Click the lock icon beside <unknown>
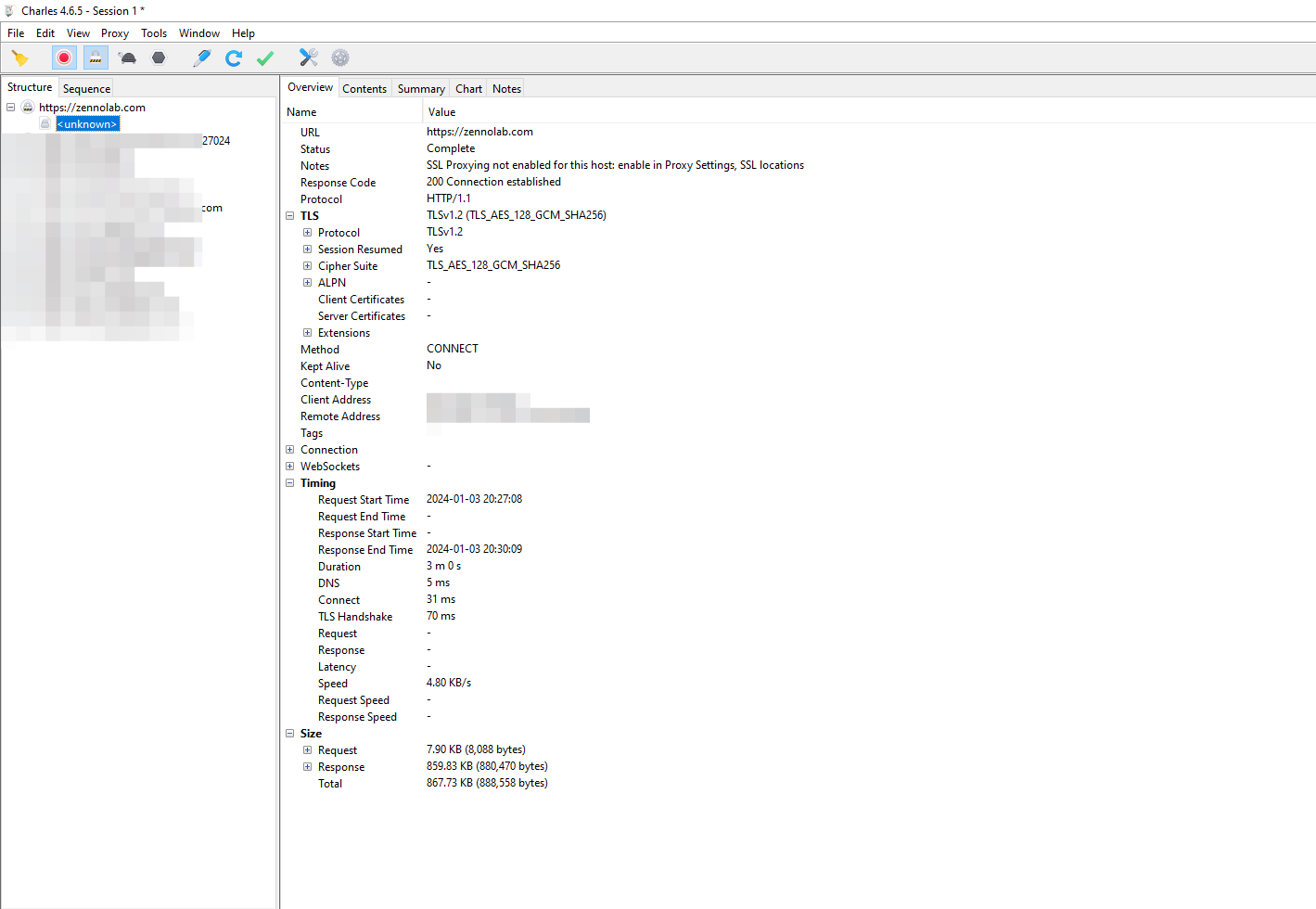The height and width of the screenshot is (909, 1316). (45, 124)
